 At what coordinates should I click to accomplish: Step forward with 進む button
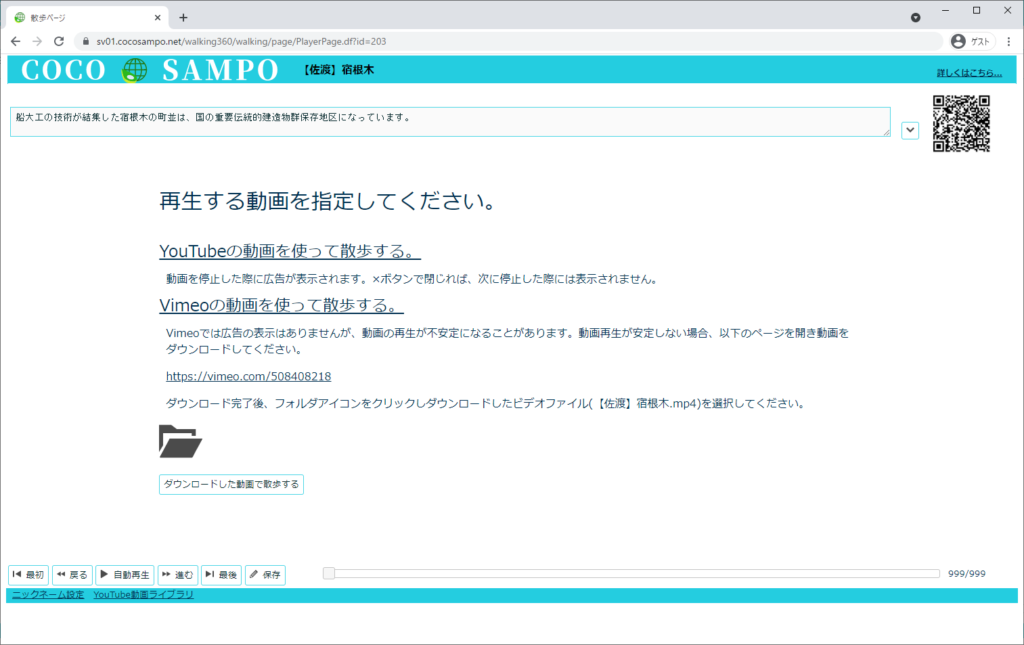[x=178, y=574]
